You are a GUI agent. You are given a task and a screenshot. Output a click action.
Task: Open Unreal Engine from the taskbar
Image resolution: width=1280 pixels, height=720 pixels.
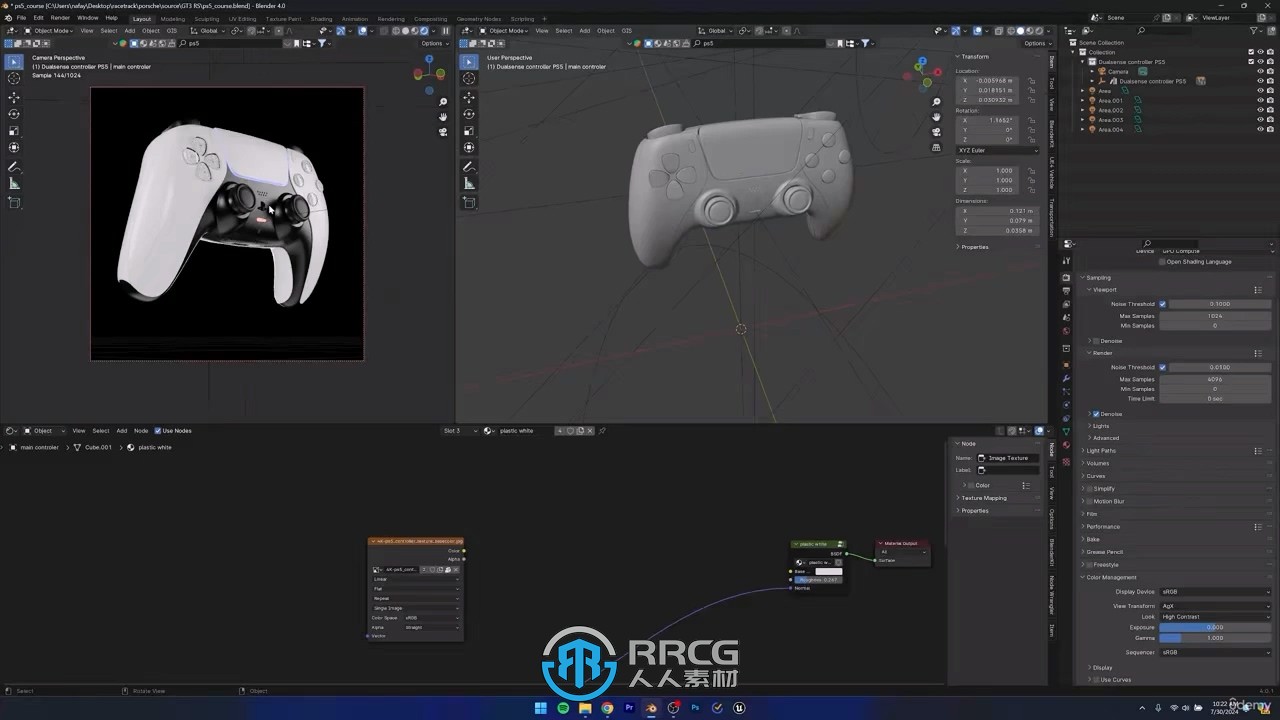coord(739,708)
